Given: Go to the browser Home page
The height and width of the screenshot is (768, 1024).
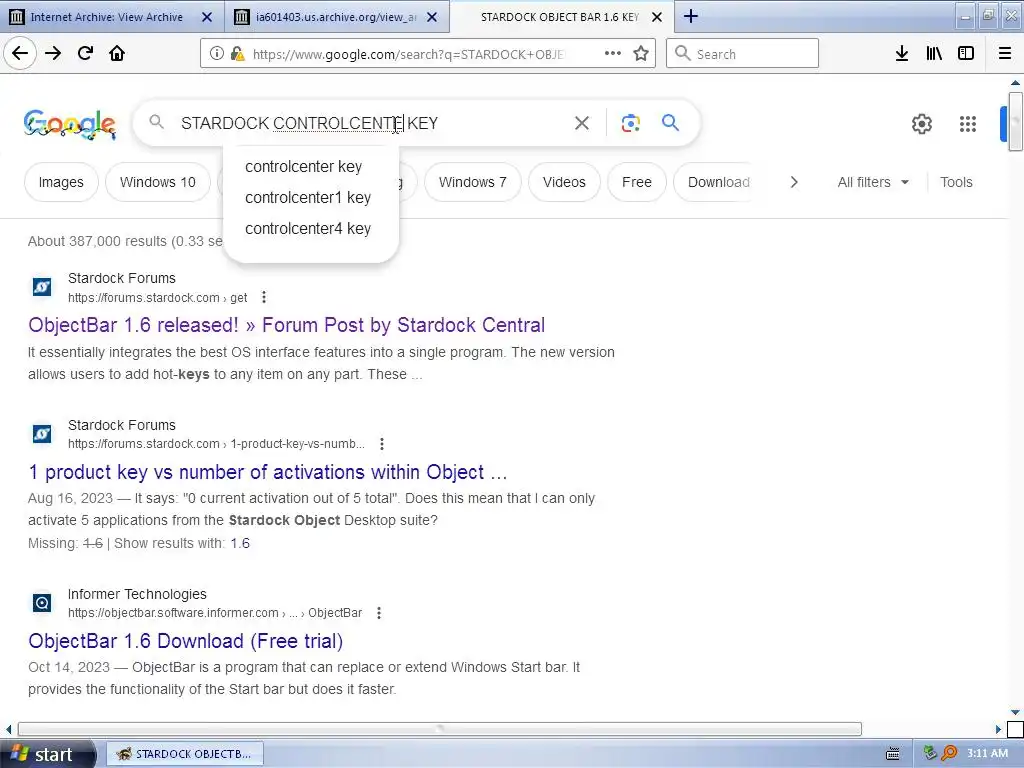Looking at the screenshot, I should (117, 53).
